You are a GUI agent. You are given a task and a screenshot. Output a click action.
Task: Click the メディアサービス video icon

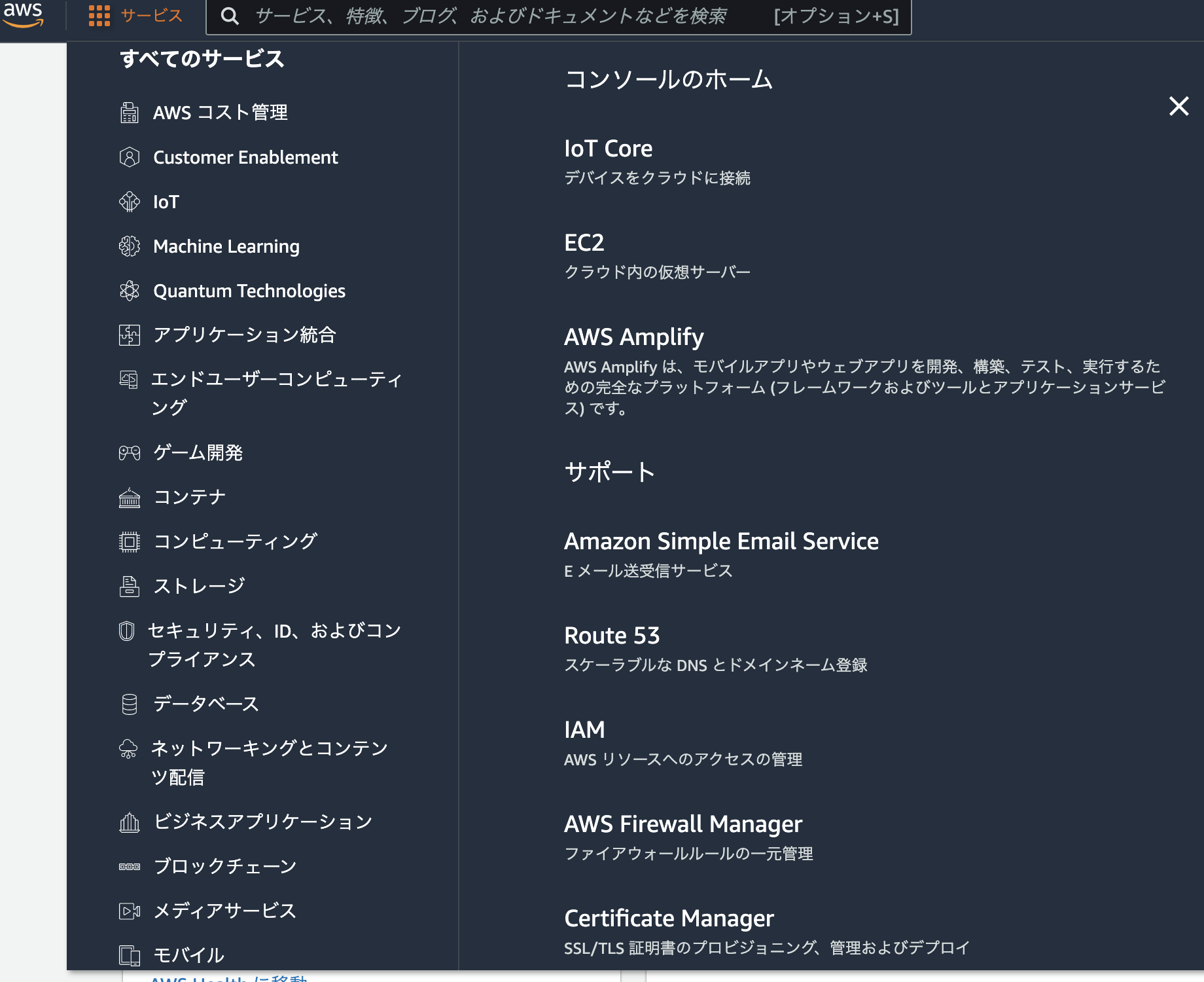pyautogui.click(x=130, y=911)
